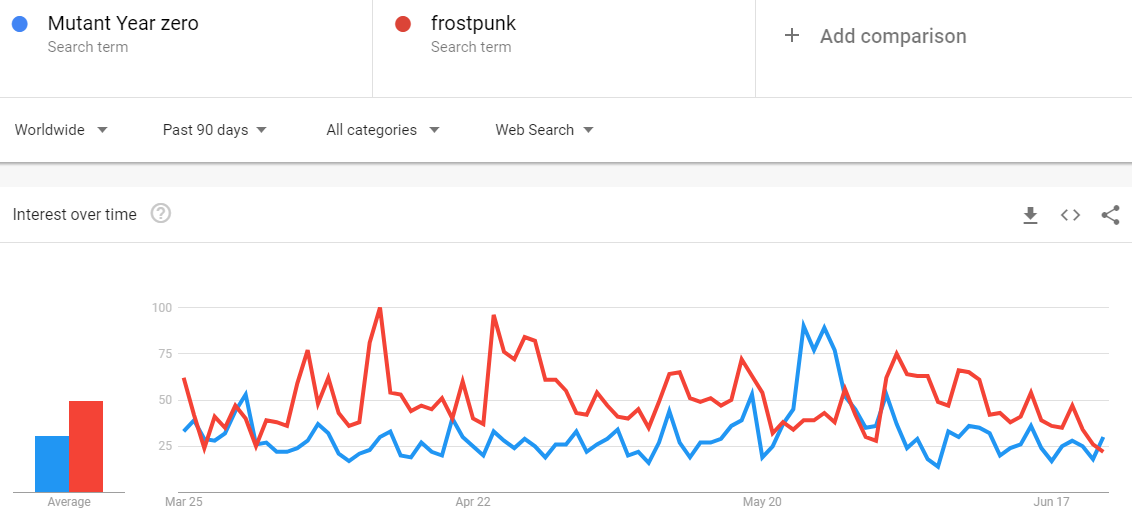Edit the frostpunk search term
Image resolution: width=1132 pixels, height=525 pixels.
point(474,24)
